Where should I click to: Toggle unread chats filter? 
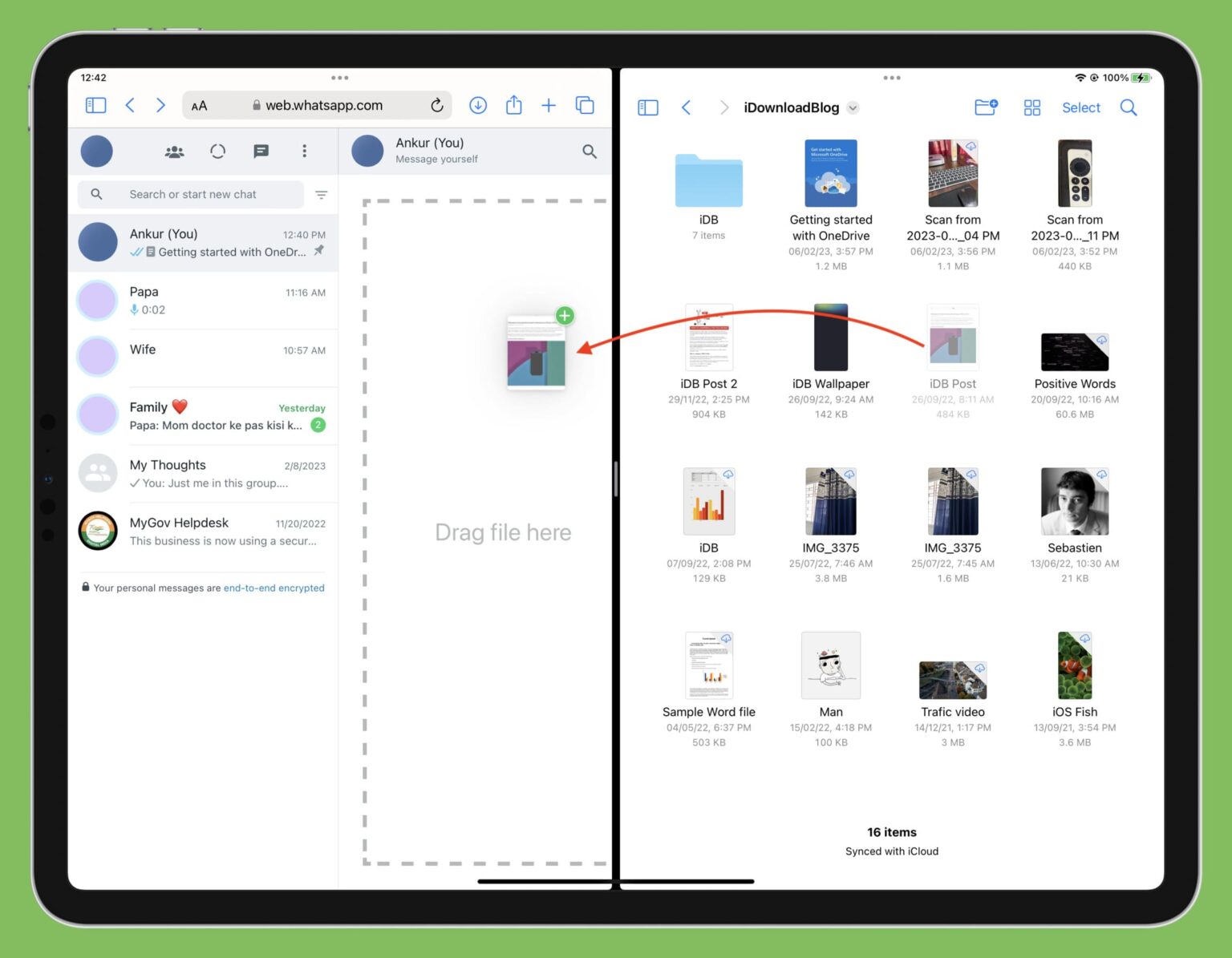coord(322,195)
